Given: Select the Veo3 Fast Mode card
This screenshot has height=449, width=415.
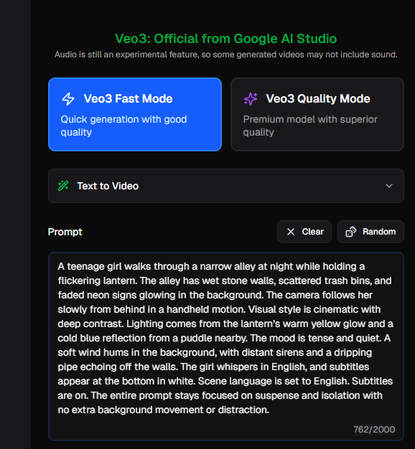Looking at the screenshot, I should click(x=135, y=114).
